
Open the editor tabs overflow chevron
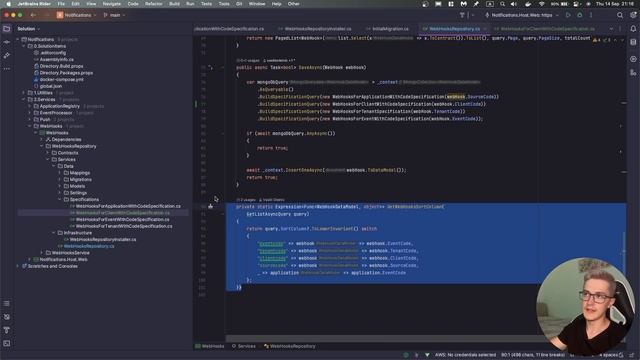click(611, 29)
